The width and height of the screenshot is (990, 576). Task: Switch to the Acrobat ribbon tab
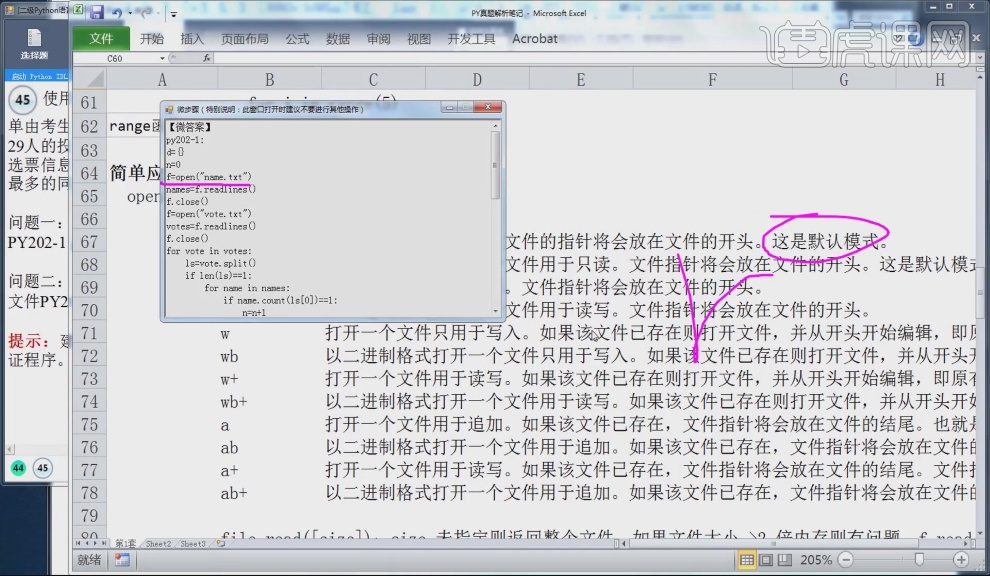coord(535,39)
